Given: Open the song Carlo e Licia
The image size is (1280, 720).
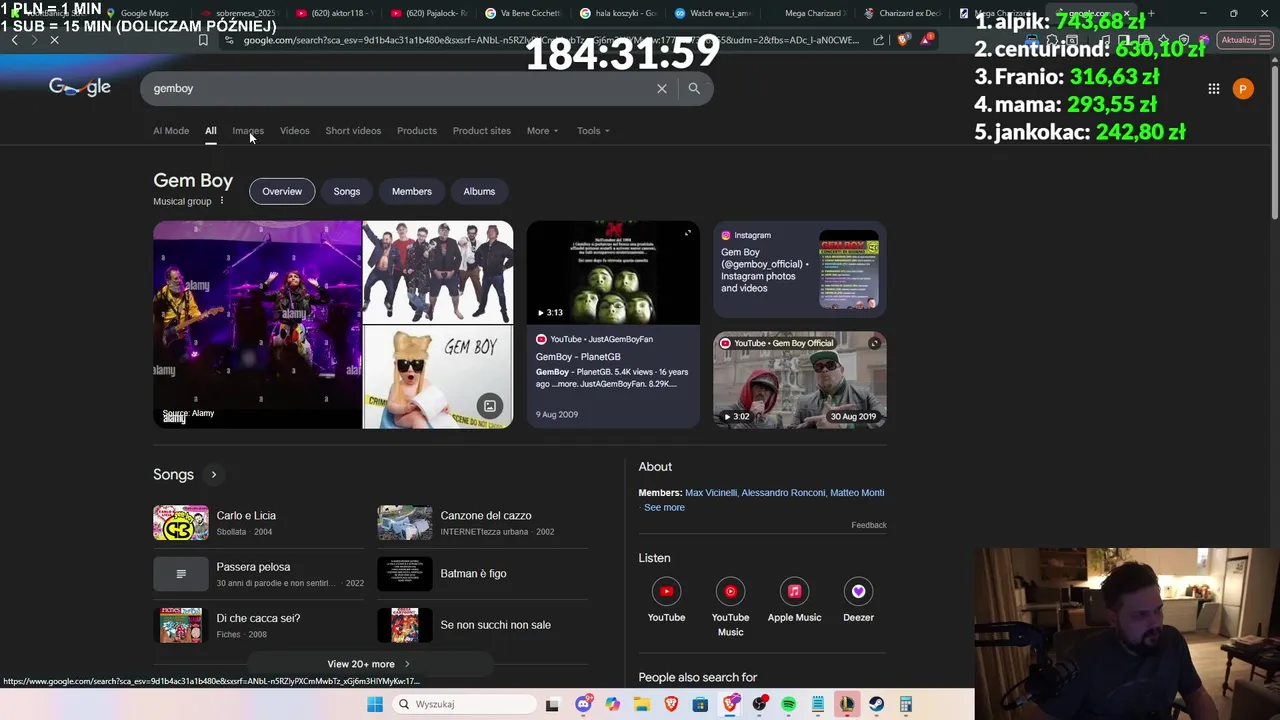Looking at the screenshot, I should (x=259, y=522).
